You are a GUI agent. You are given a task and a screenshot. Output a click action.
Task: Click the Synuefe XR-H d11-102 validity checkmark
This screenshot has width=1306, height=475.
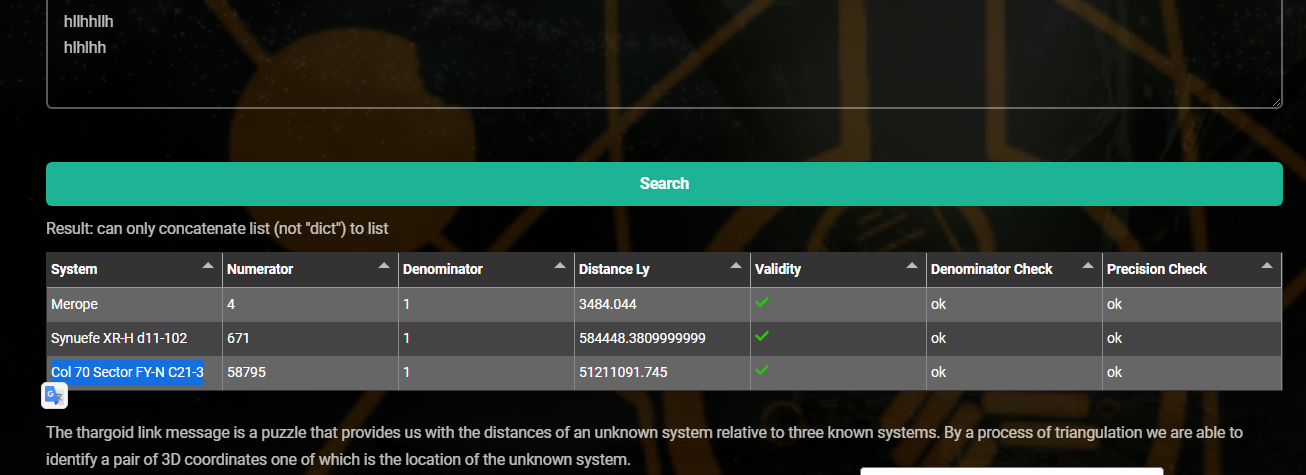[762, 336]
